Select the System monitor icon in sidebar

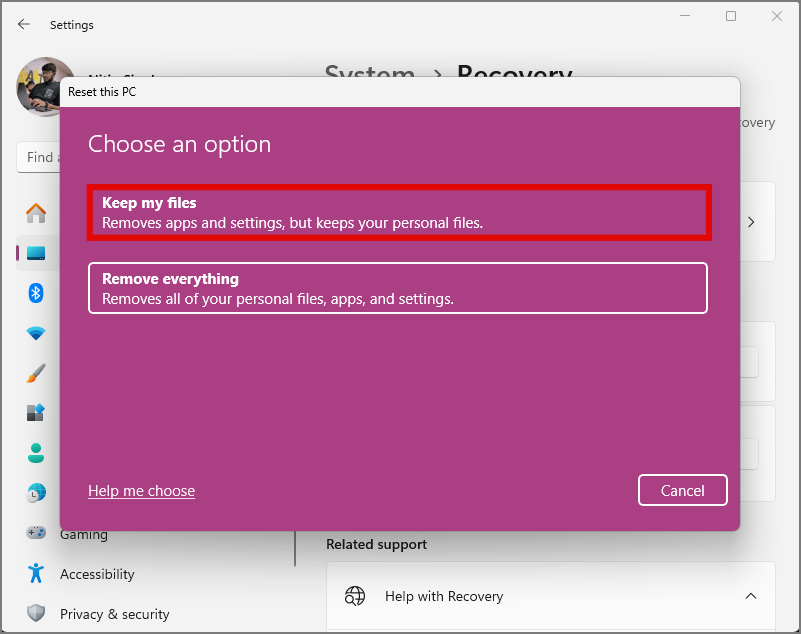[36, 253]
